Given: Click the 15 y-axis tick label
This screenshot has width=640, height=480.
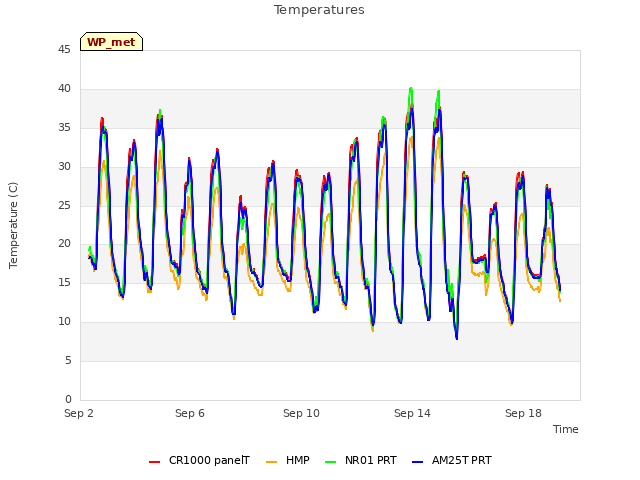Looking at the screenshot, I should 64,282.
